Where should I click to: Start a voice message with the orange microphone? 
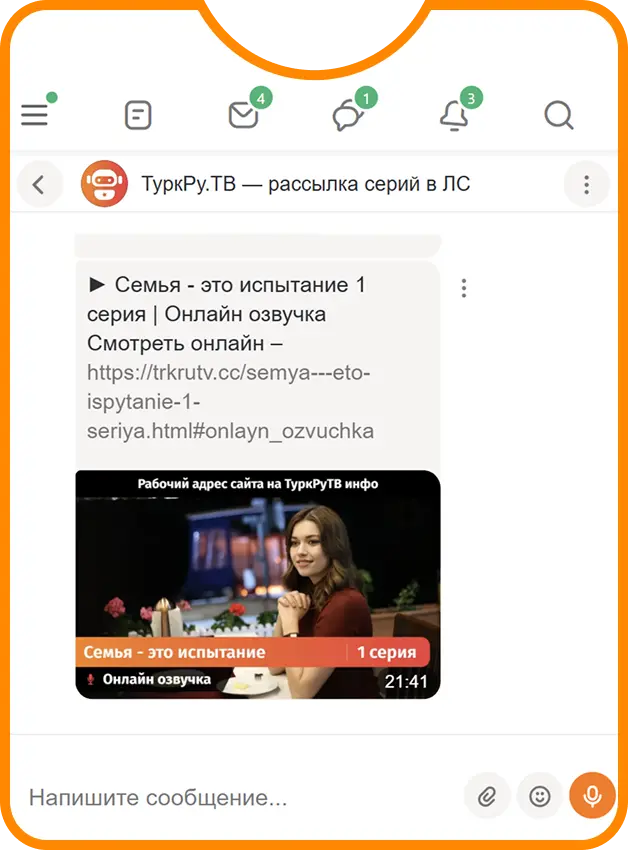click(x=592, y=796)
